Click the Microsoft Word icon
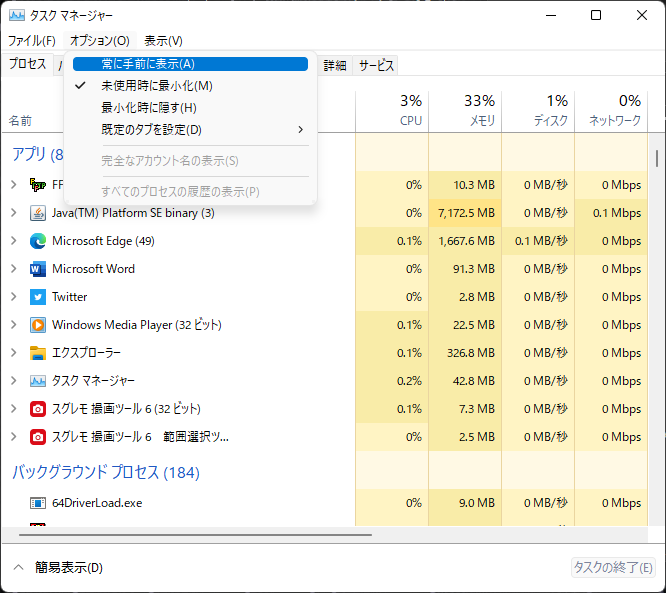 click(x=38, y=269)
